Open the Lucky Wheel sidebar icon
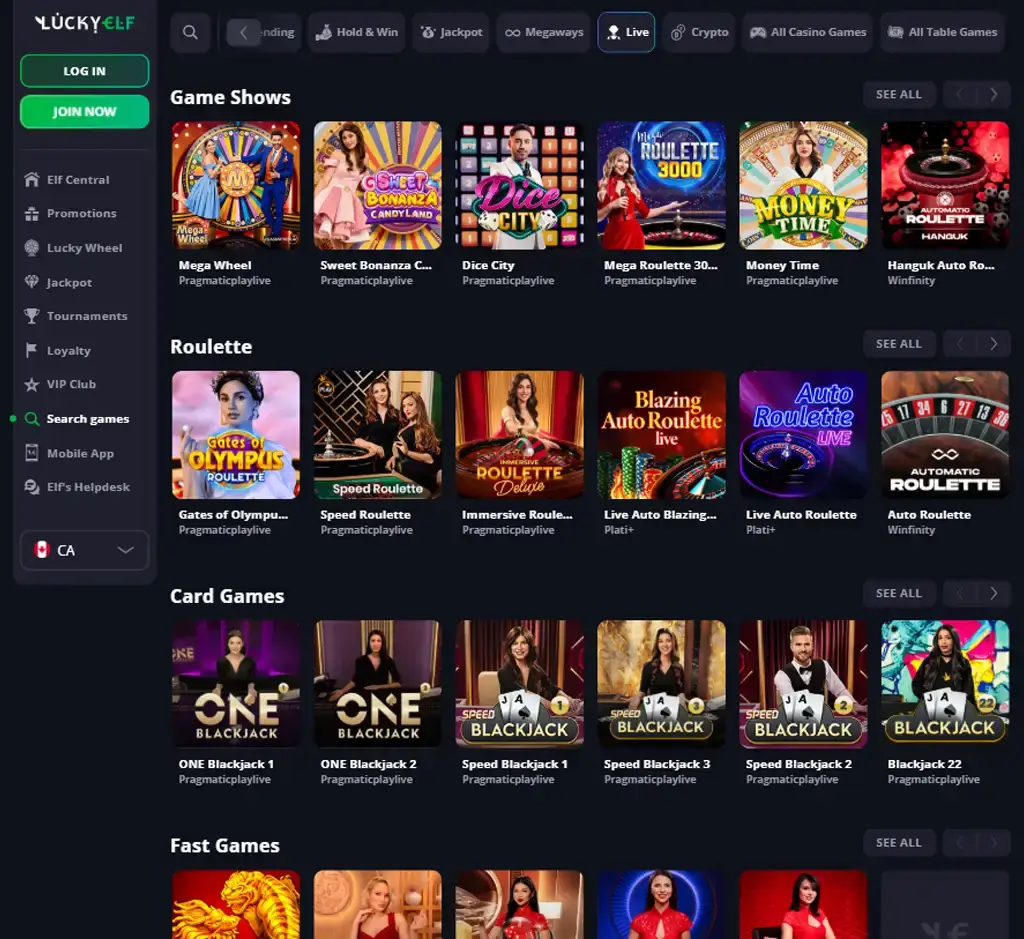The height and width of the screenshot is (939, 1024). (31, 247)
